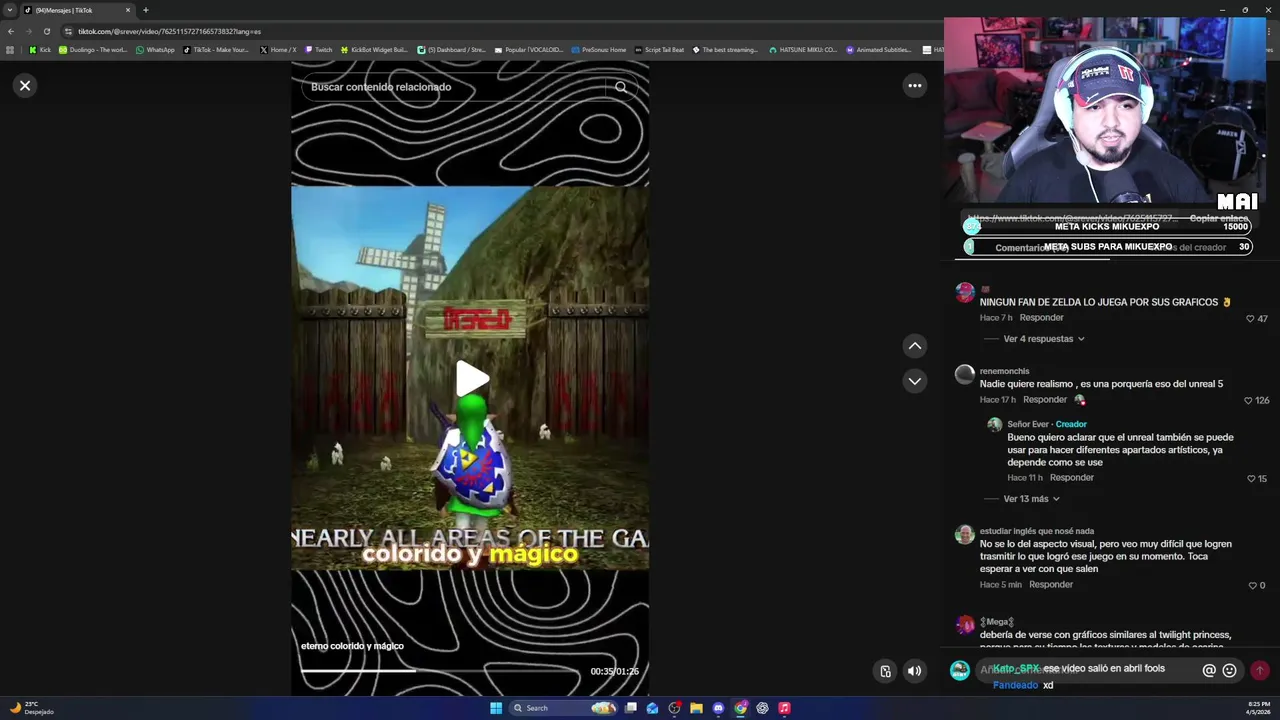Open Discord from taskbar
This screenshot has width=1280, height=720.
click(718, 708)
